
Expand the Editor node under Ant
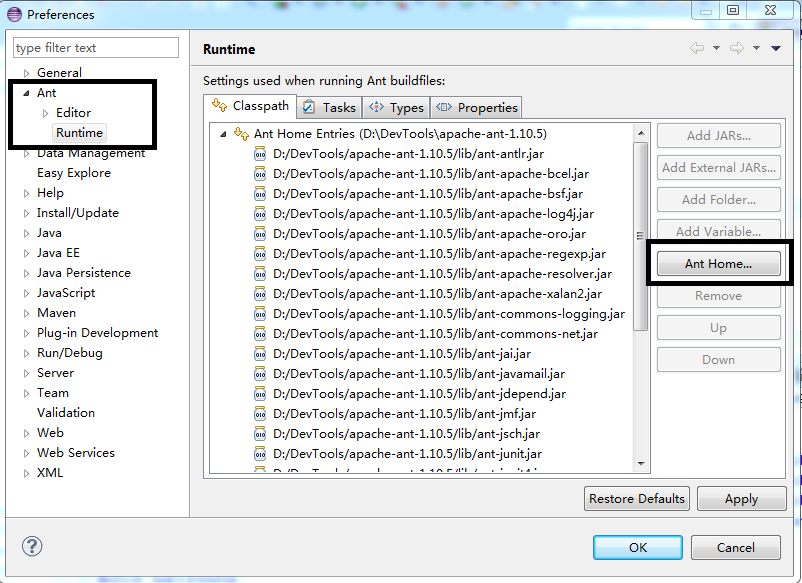coord(46,113)
